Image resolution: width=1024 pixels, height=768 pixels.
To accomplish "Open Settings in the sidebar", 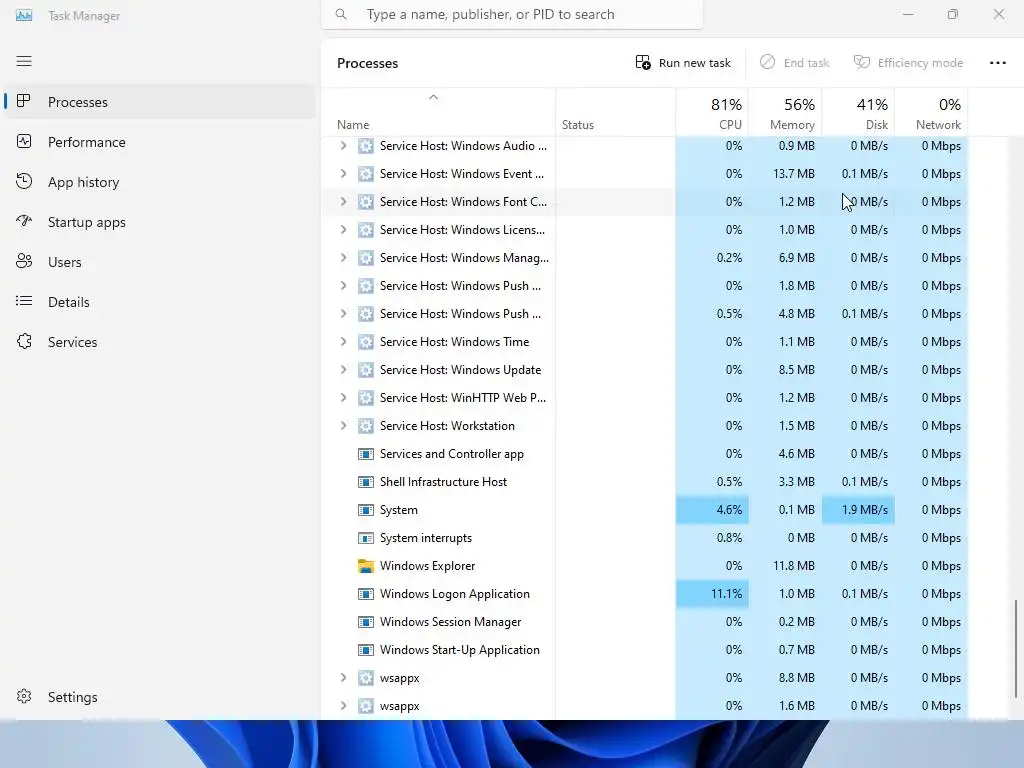I will point(160,697).
